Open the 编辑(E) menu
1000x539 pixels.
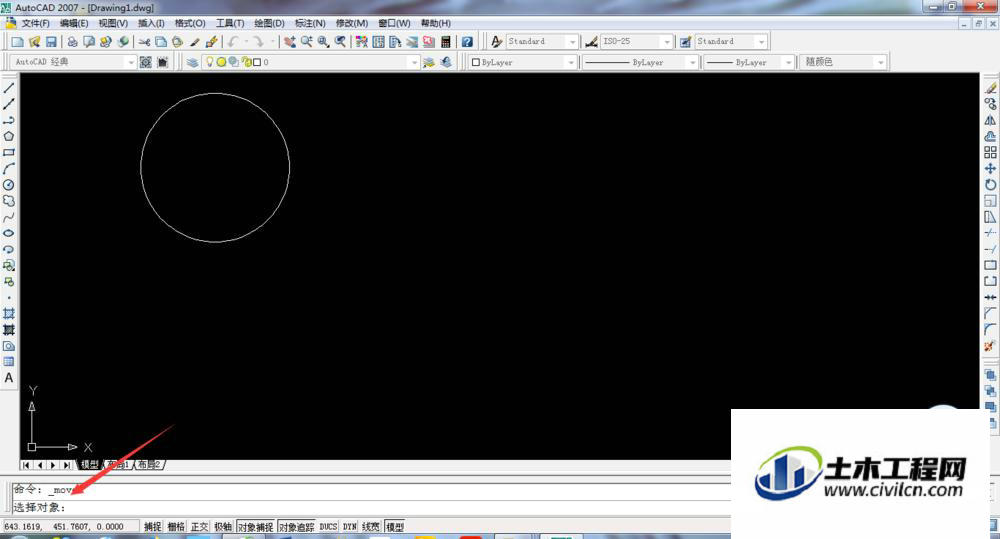click(x=74, y=23)
